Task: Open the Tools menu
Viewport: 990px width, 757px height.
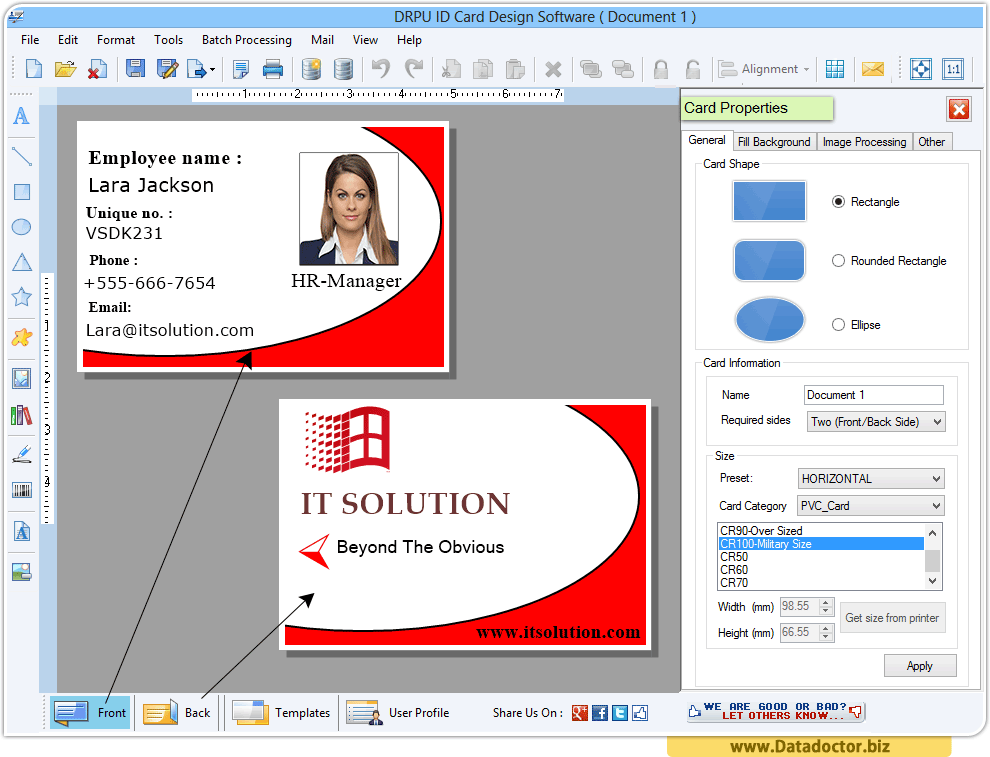Action: 169,40
